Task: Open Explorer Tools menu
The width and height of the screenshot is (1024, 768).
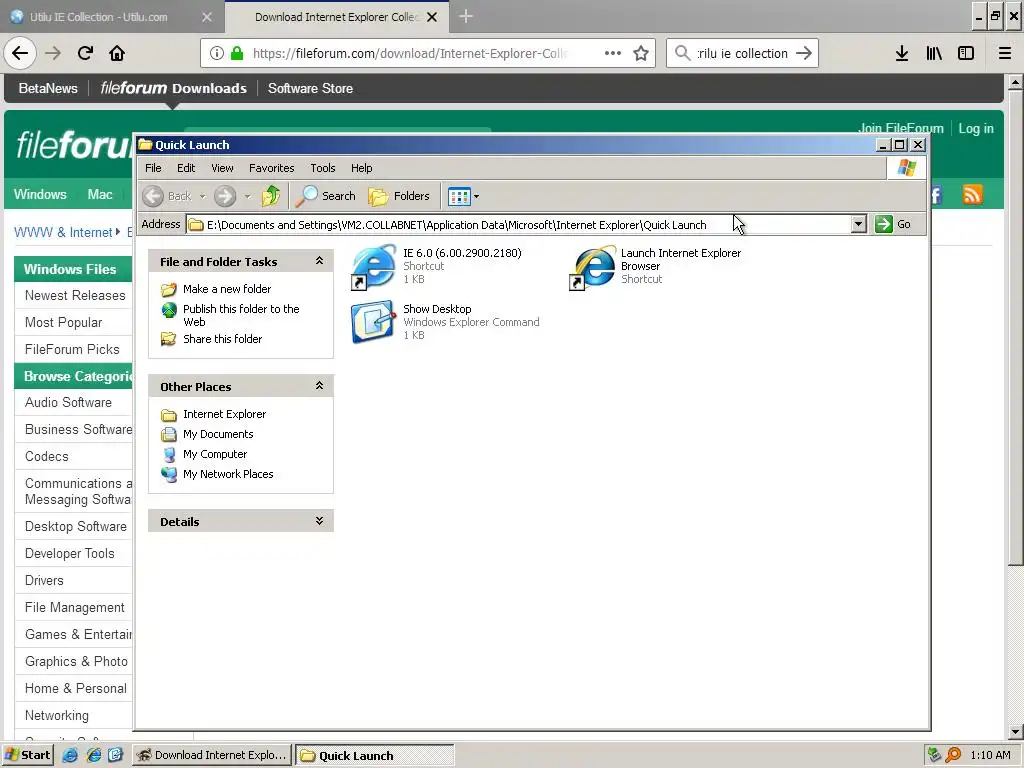Action: pyautogui.click(x=323, y=168)
